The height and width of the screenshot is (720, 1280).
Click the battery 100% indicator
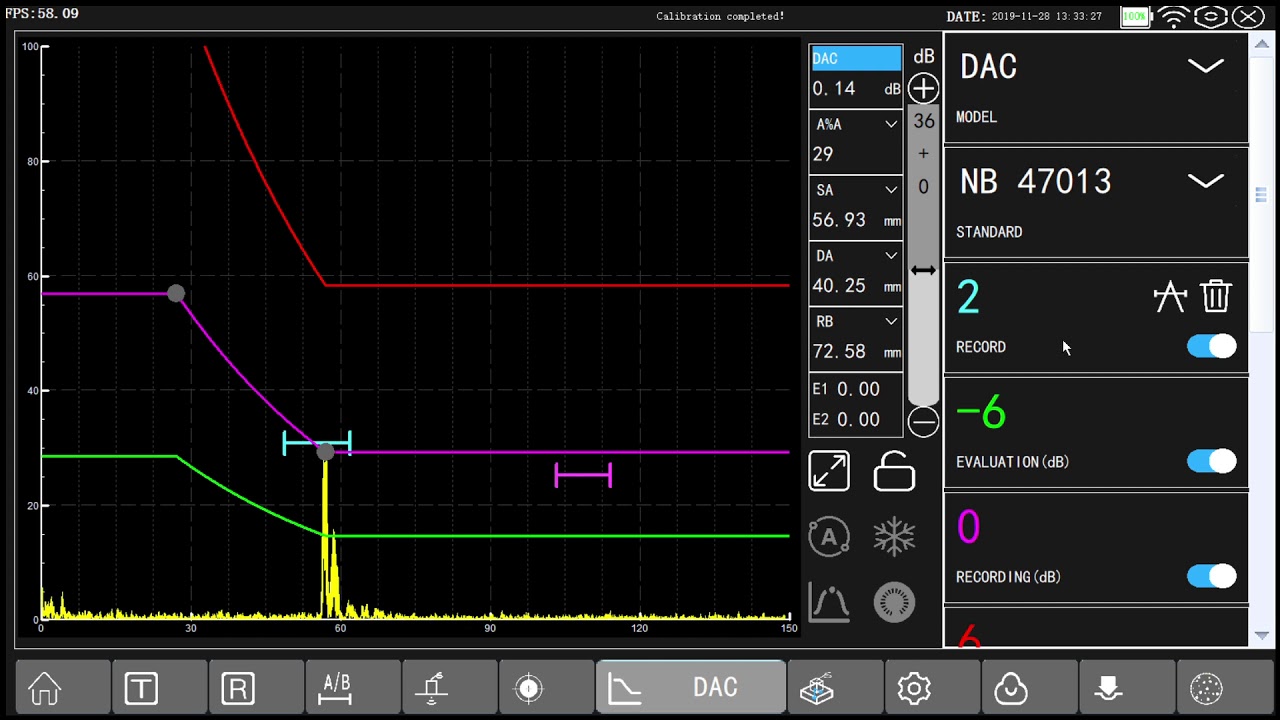coord(1135,16)
